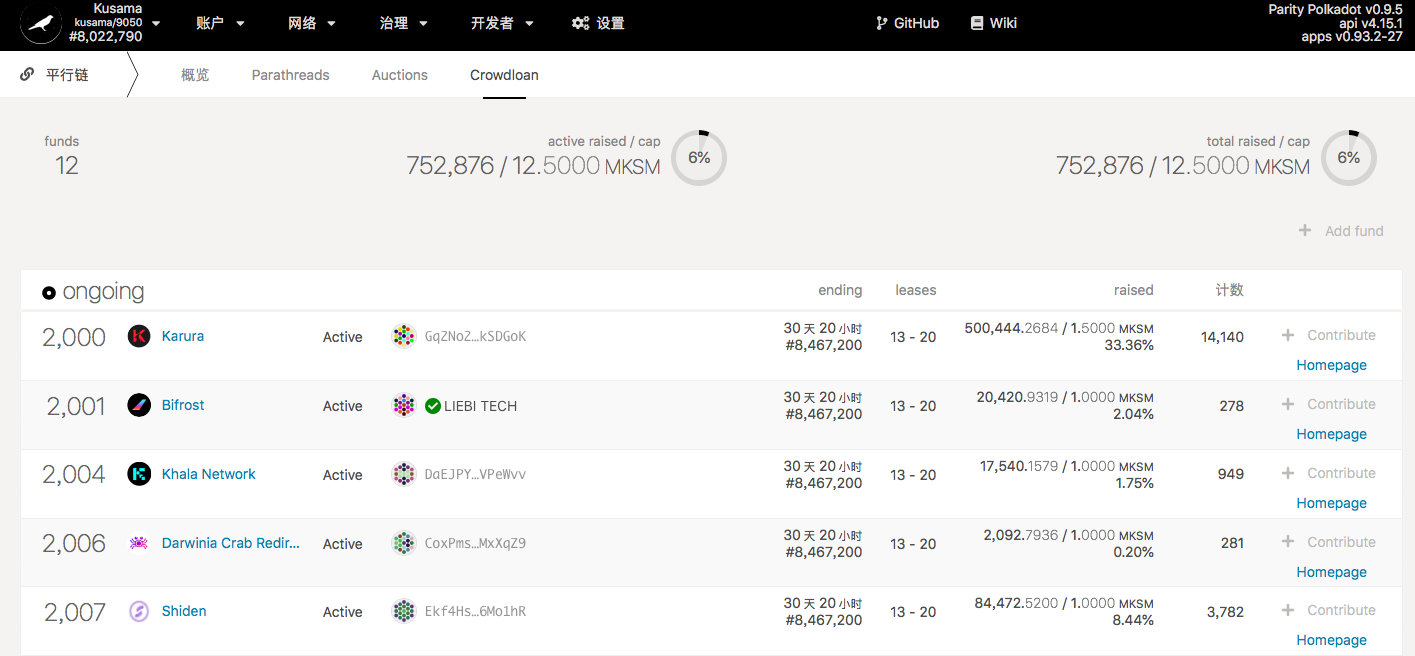The image size is (1415, 656).
Task: Open Karura's Homepage link
Action: (1331, 365)
